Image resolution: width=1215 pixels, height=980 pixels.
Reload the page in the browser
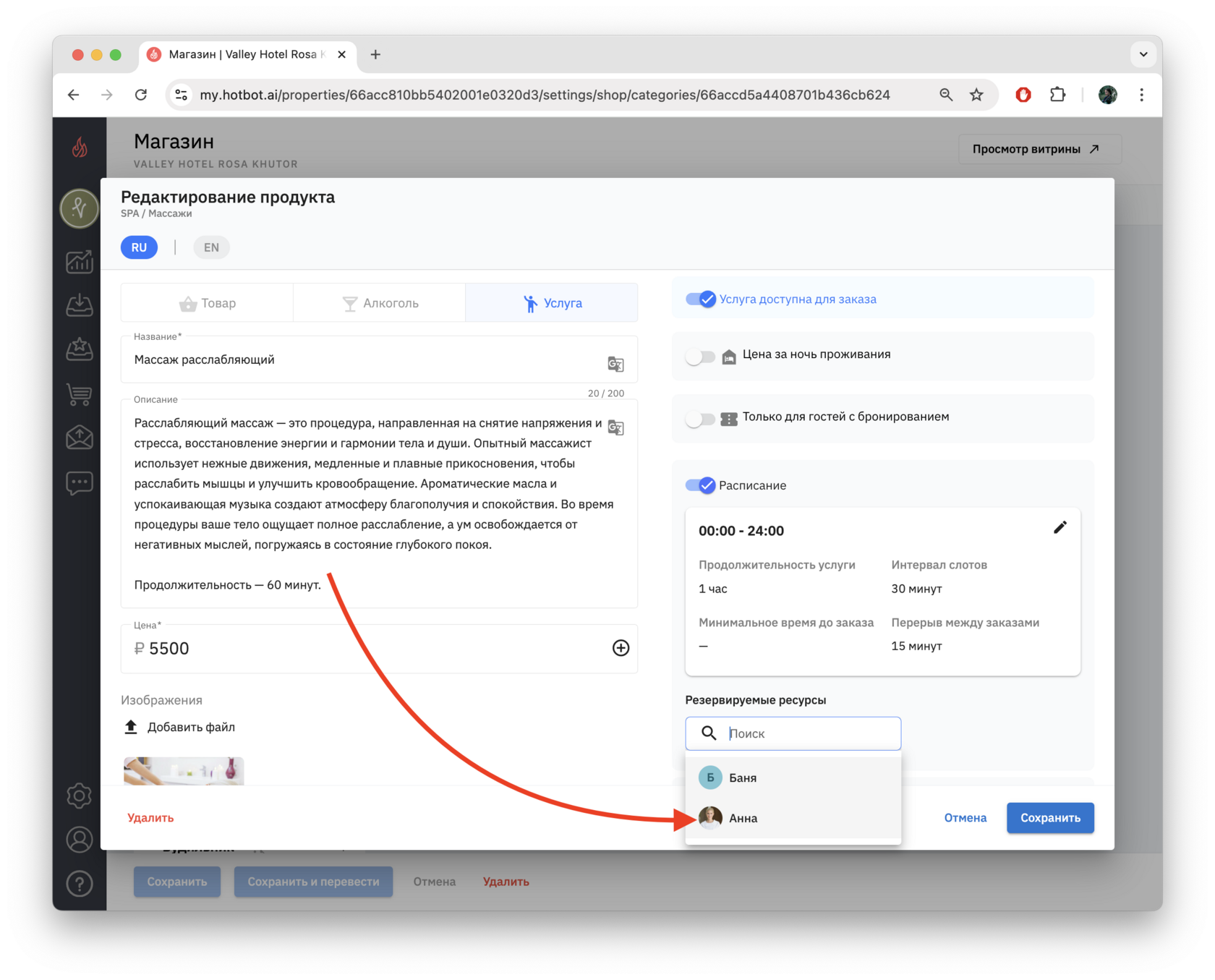click(x=141, y=95)
